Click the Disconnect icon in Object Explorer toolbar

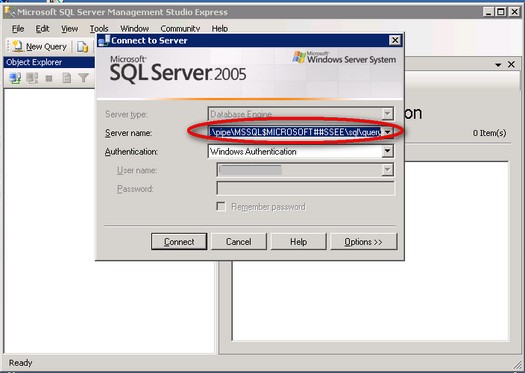[x=32, y=78]
